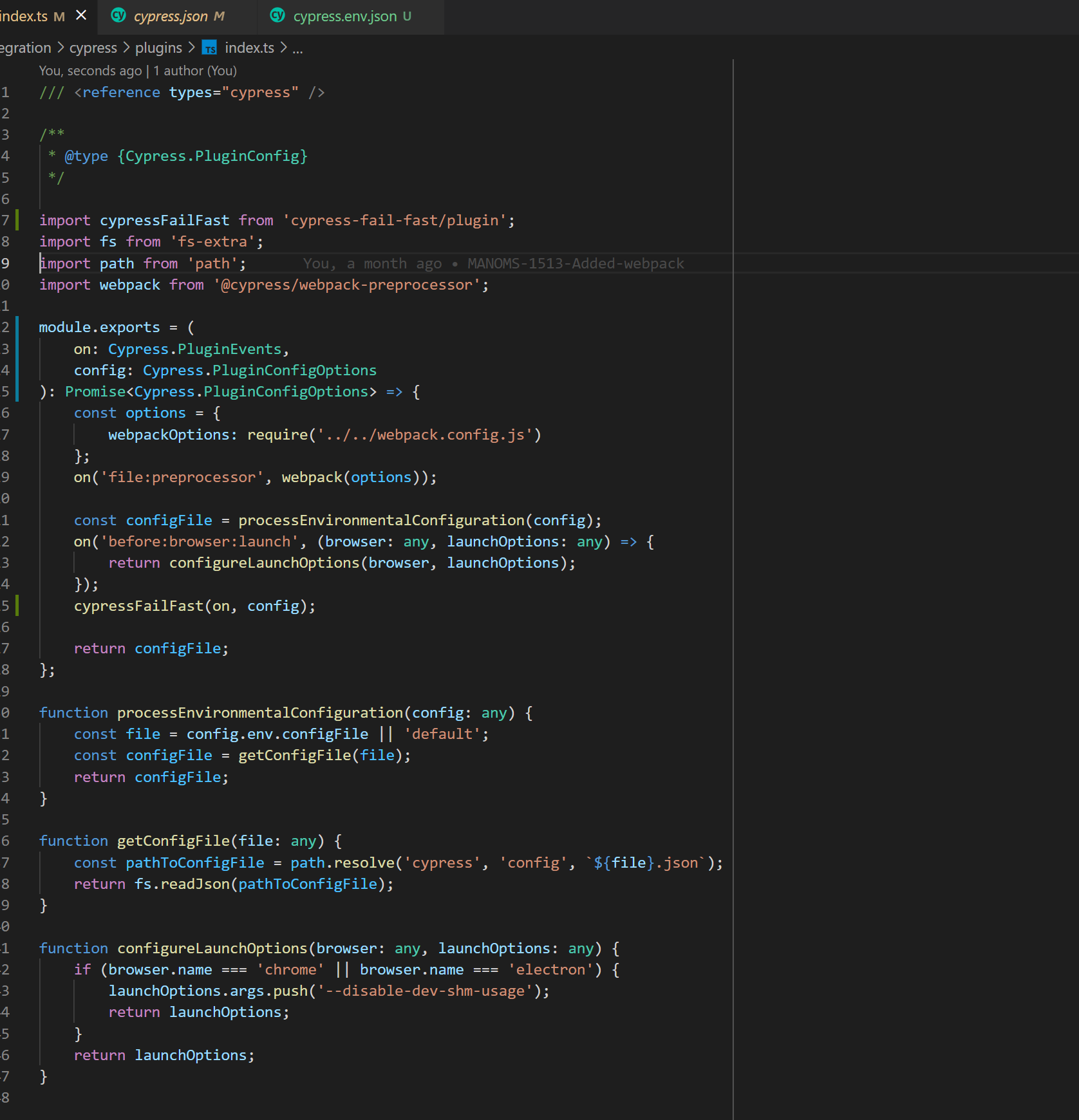Image resolution: width=1079 pixels, height=1120 pixels.
Task: Click the 'getConfigFile' function declaration name
Action: click(x=173, y=841)
